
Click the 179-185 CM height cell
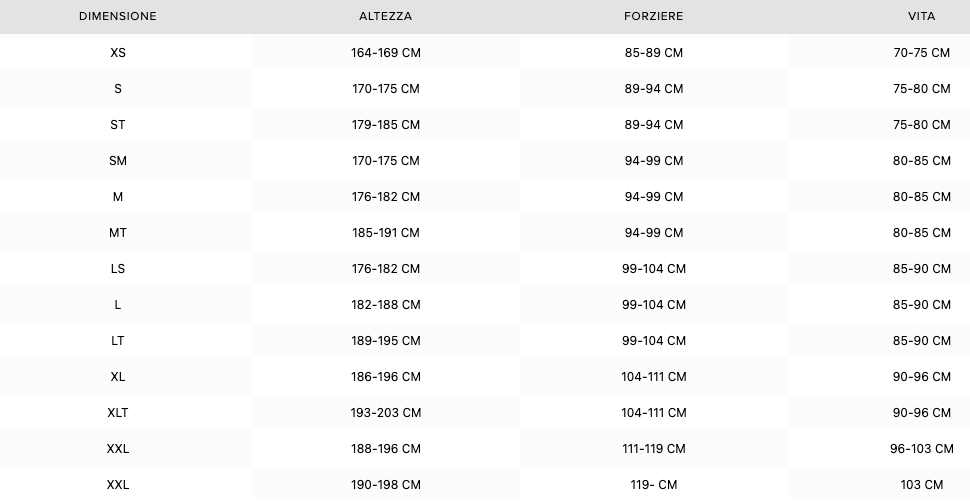pyautogui.click(x=385, y=125)
